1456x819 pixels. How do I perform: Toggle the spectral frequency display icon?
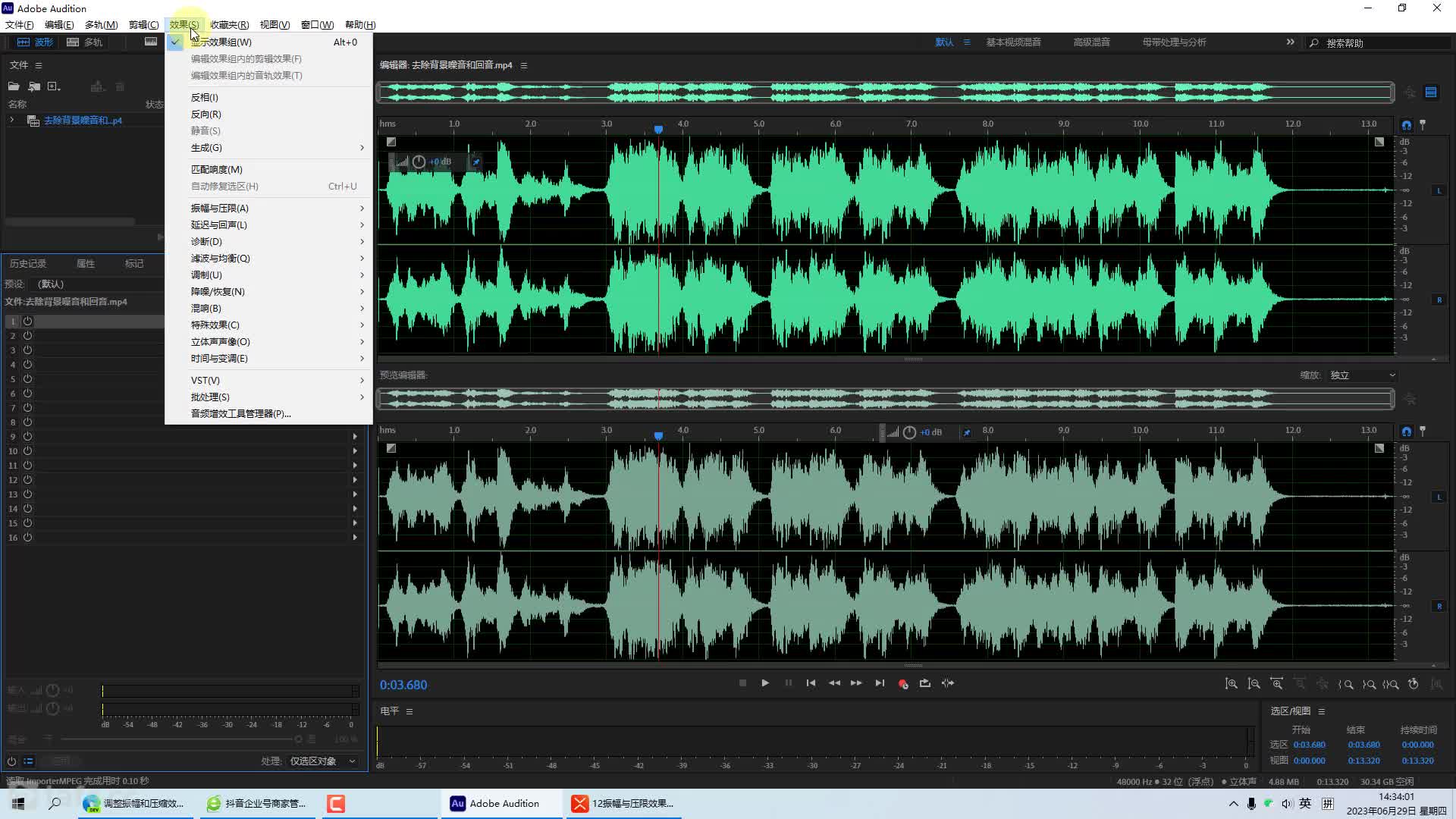point(151,42)
